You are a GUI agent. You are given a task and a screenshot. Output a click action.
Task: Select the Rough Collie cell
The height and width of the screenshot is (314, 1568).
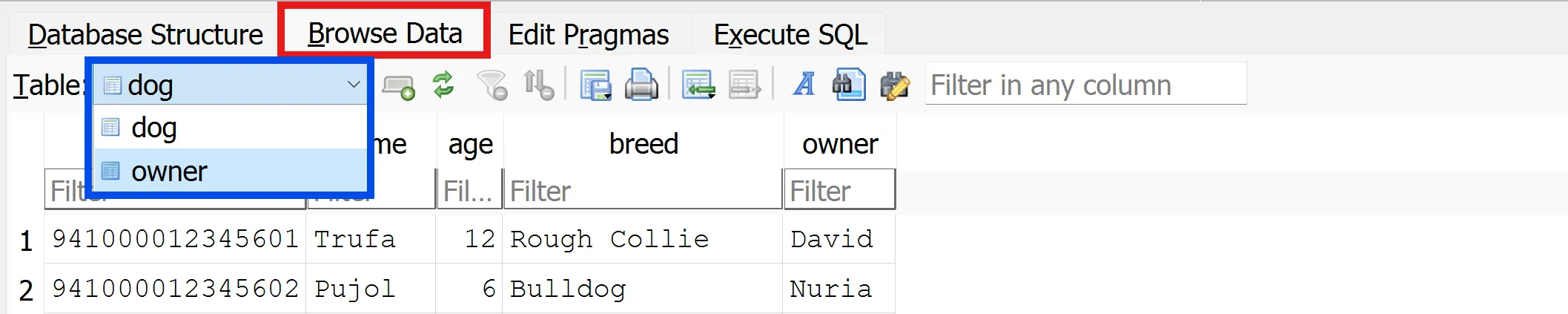(609, 239)
